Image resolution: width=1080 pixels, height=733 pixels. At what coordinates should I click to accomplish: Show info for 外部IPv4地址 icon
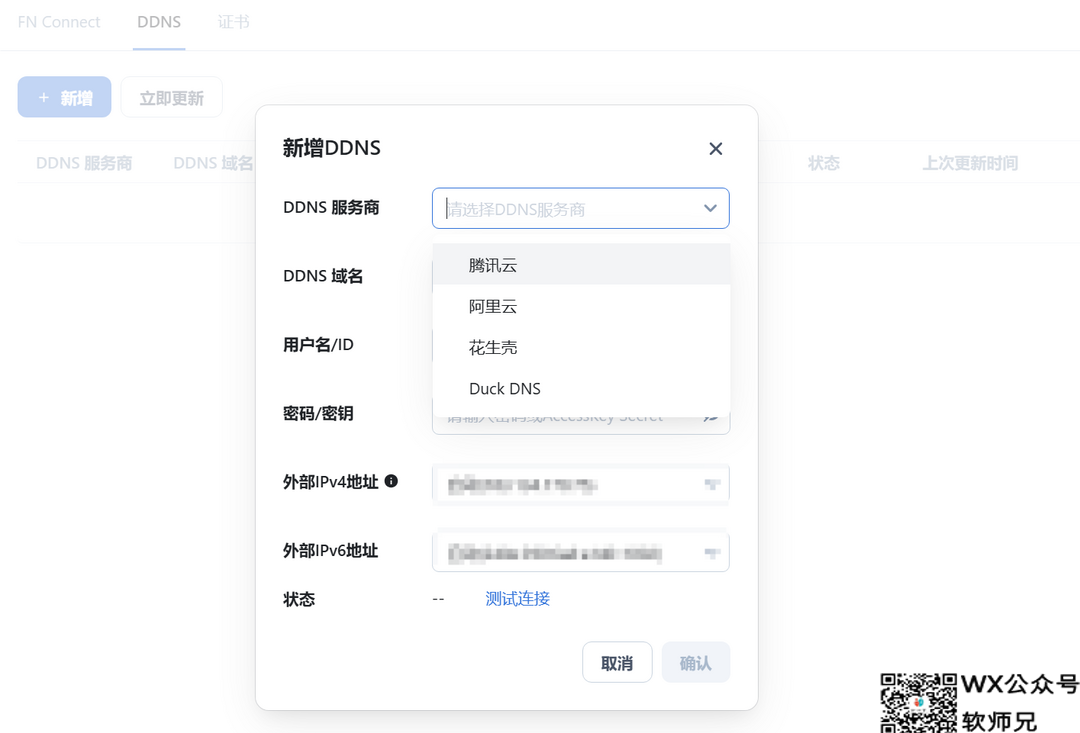click(391, 481)
